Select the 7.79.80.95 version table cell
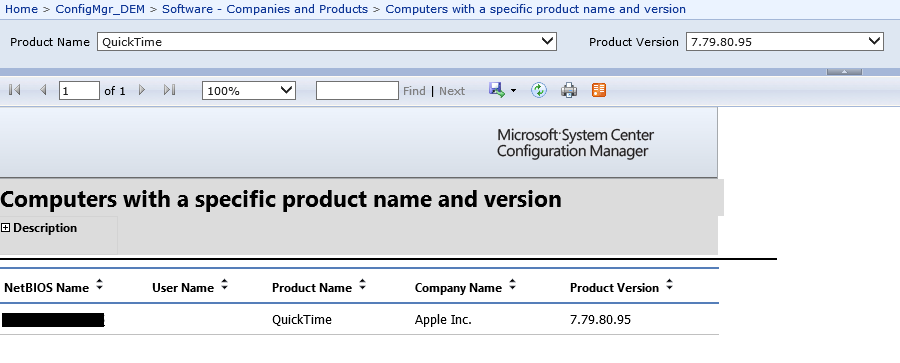Viewport: 900px width, 363px height. [600, 319]
